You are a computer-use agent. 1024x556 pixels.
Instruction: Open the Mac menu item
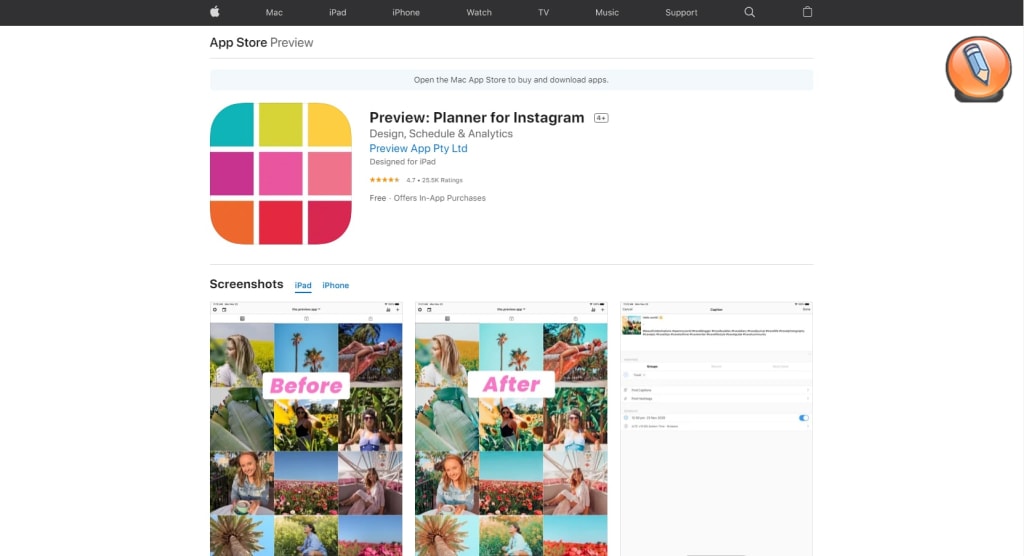pyautogui.click(x=274, y=12)
